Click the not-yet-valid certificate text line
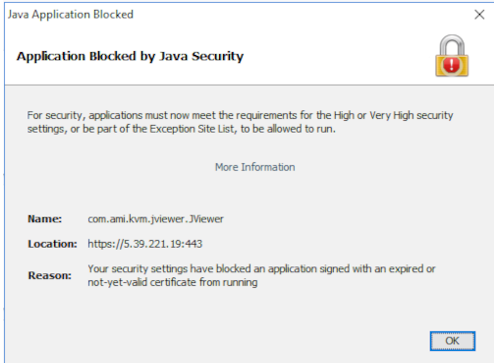Viewport: 500px width, 363px height. (x=173, y=282)
